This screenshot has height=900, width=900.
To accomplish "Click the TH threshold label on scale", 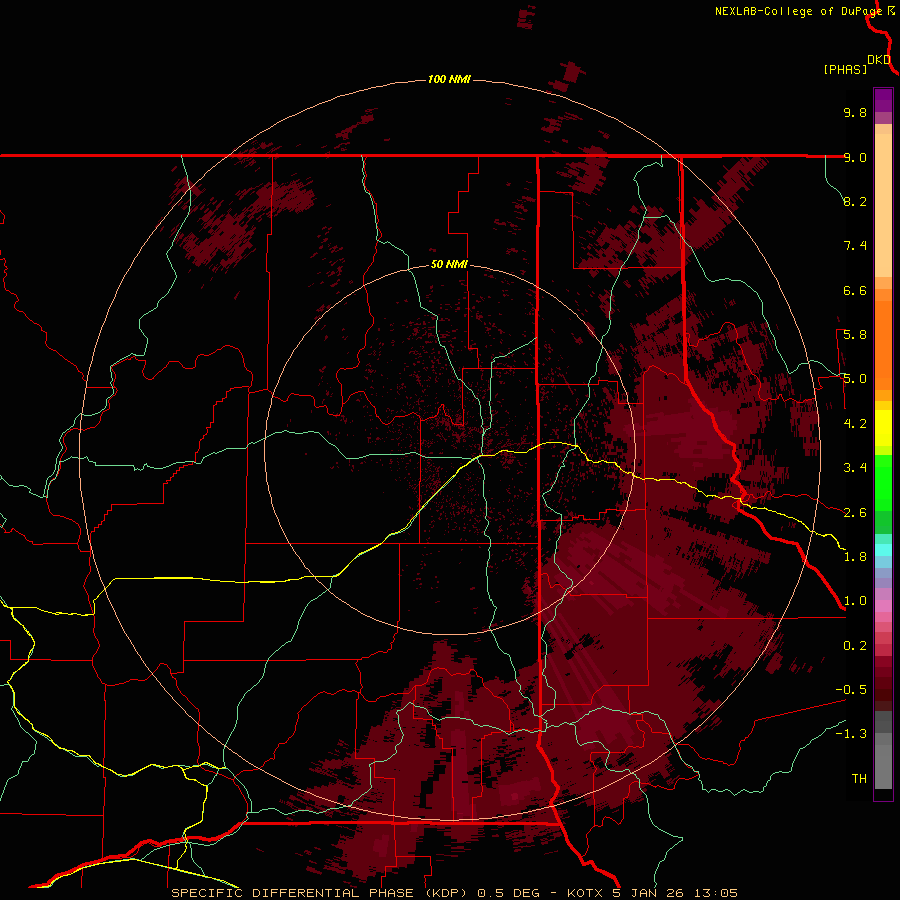I will coord(859,779).
